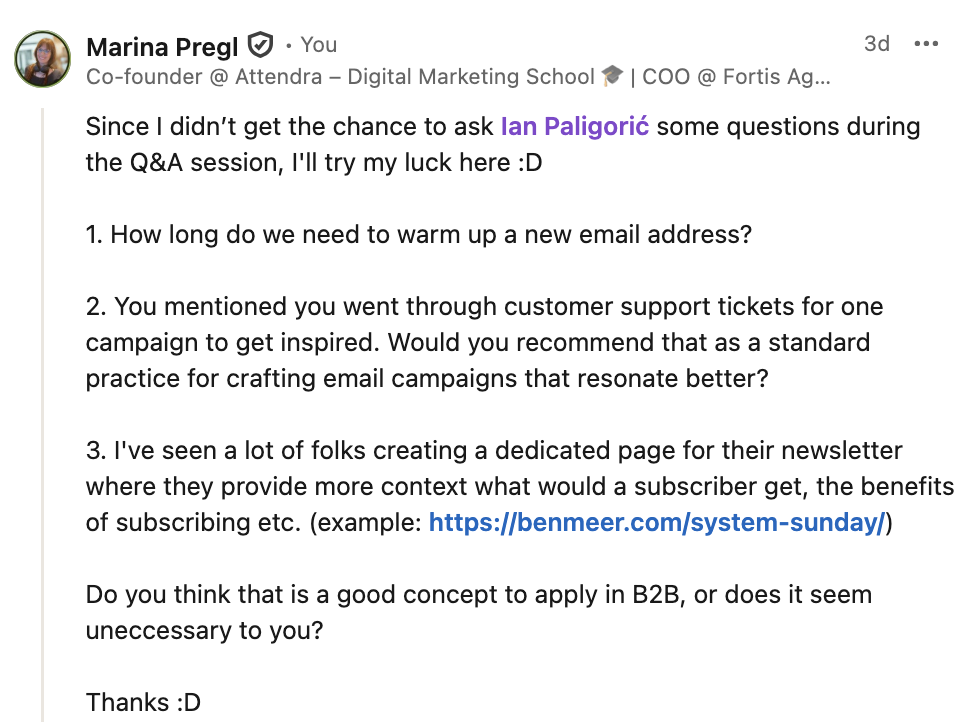Screen dimensions: 974x722
Task: Click the truncated COO @ Fortis Ag… text
Action: [735, 77]
